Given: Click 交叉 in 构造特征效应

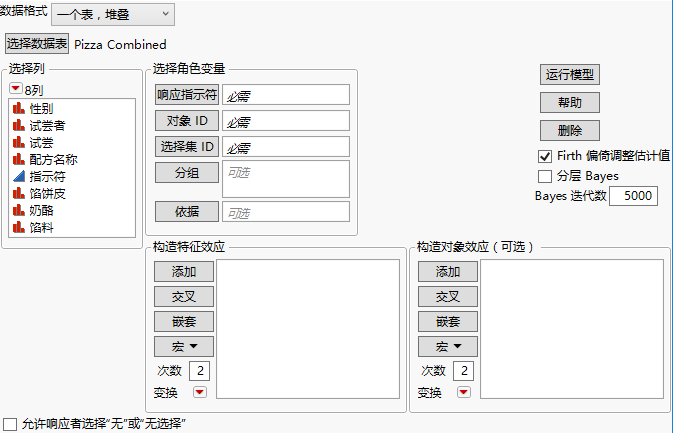Looking at the screenshot, I should coord(184,297).
